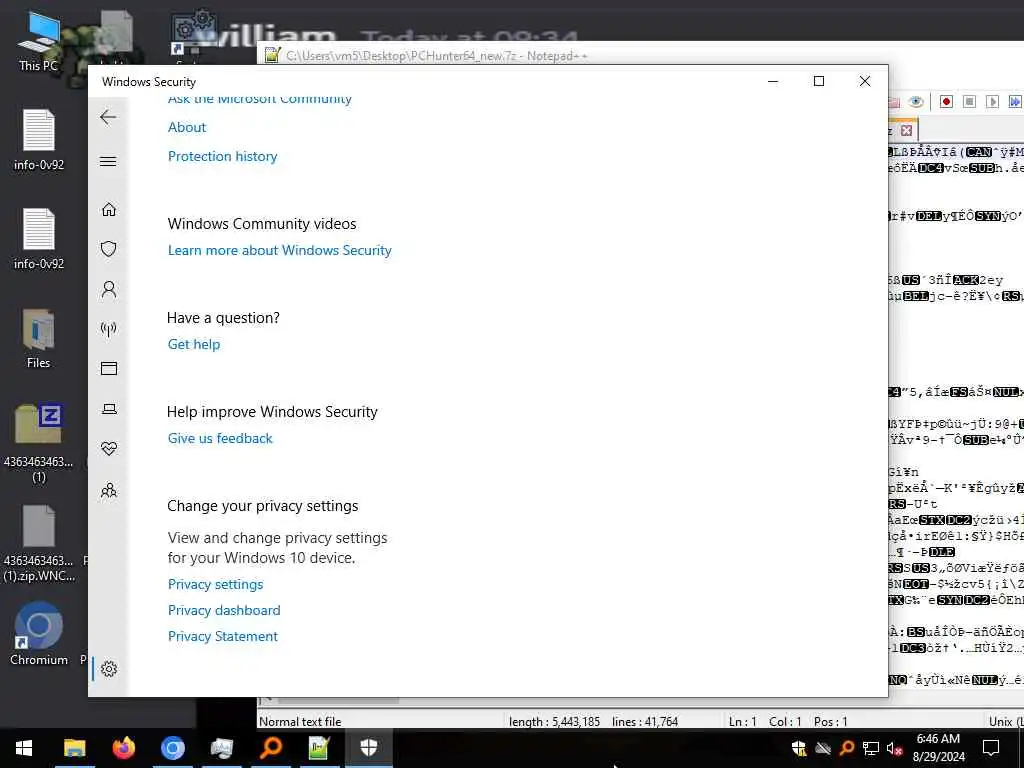Launch Firefox from taskbar
This screenshot has width=1024, height=768.
point(123,748)
